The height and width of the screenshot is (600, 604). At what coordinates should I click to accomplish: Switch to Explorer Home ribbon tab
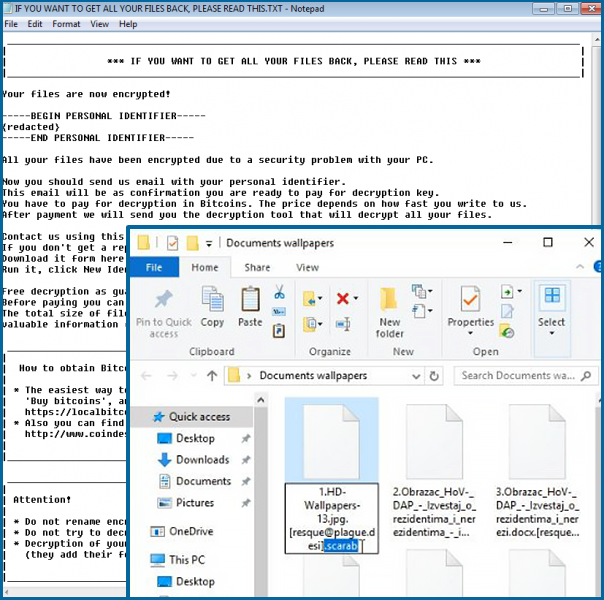tap(205, 267)
